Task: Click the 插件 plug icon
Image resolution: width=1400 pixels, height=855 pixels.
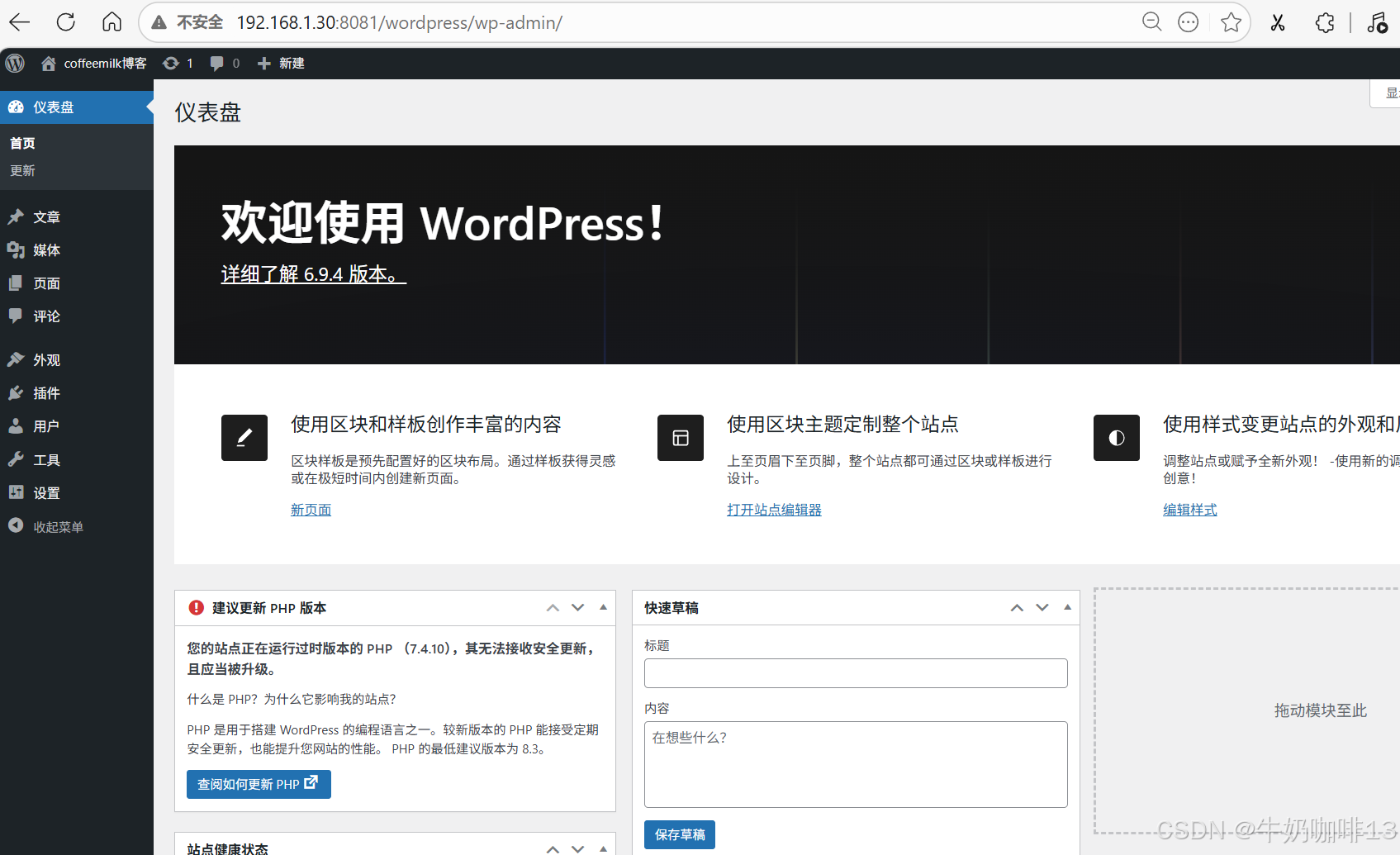Action: pos(16,392)
